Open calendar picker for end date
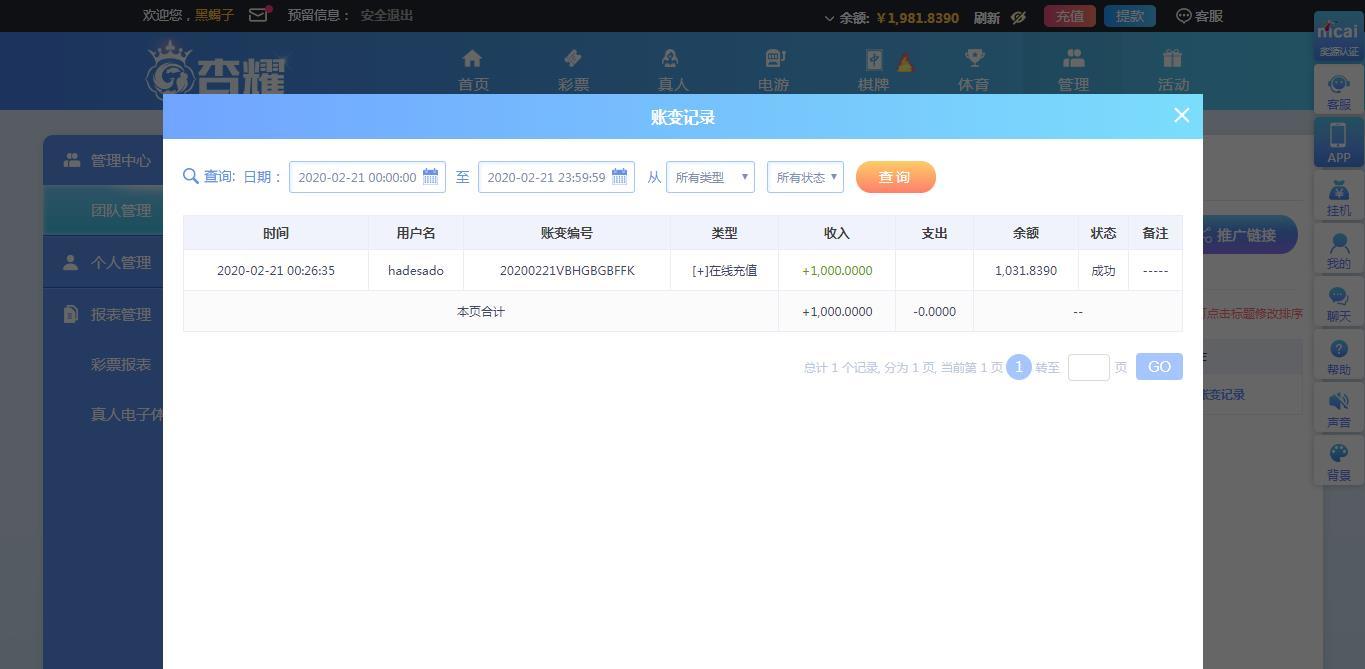 coord(619,177)
